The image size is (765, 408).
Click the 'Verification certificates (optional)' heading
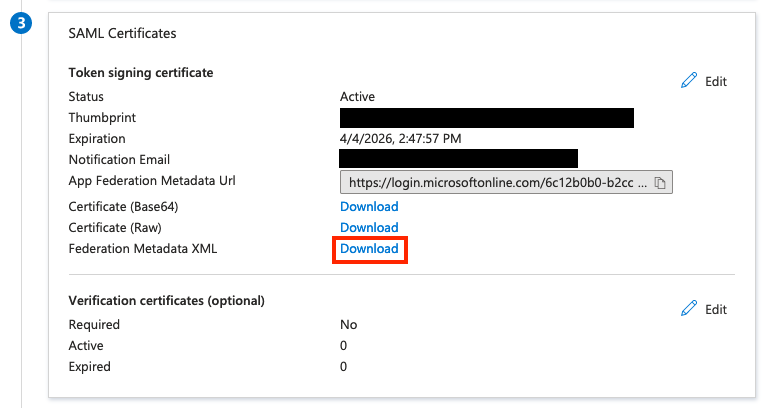click(166, 301)
